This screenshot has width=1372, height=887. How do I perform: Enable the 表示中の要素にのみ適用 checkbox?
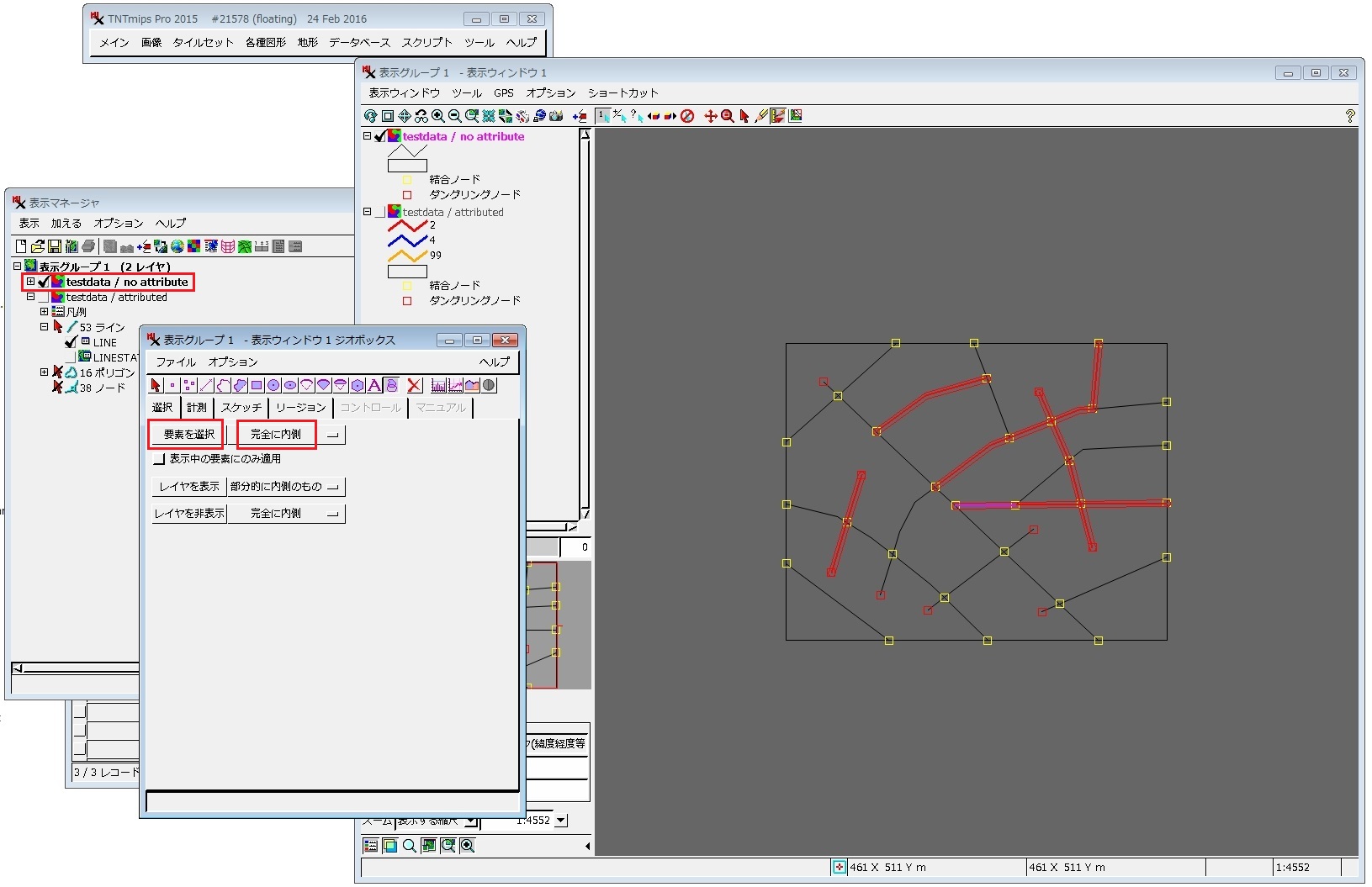159,459
